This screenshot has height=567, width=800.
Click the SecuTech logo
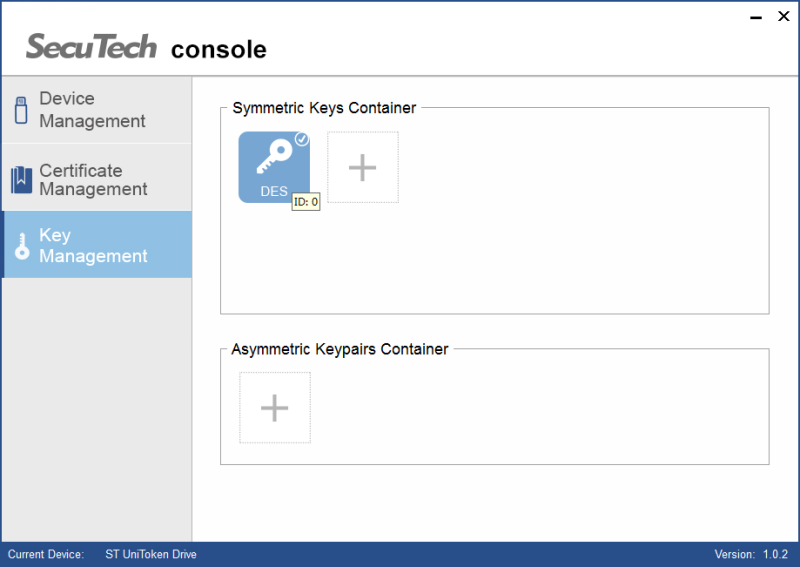pos(91,46)
